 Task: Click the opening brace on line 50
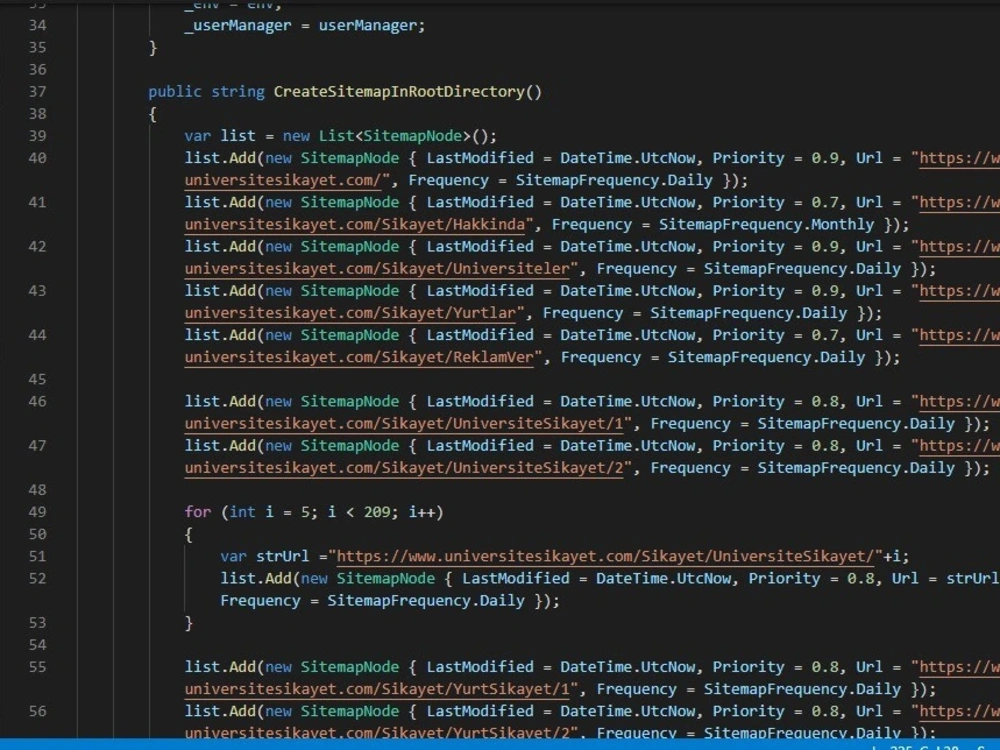pyautogui.click(x=188, y=534)
